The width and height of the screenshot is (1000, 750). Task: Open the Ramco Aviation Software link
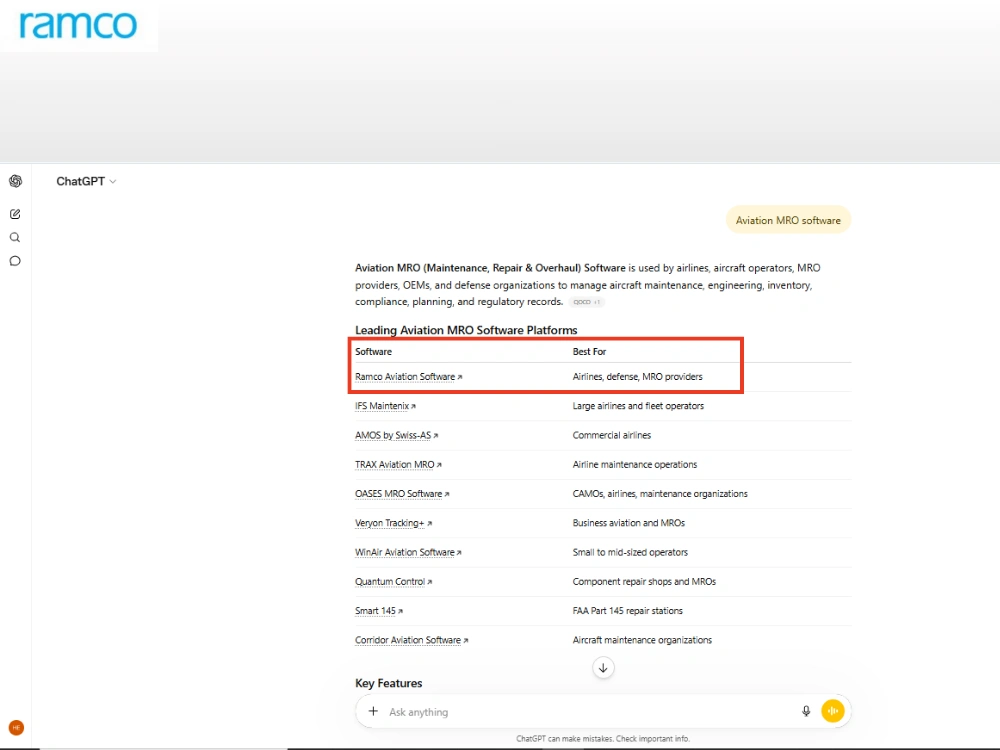coord(408,377)
